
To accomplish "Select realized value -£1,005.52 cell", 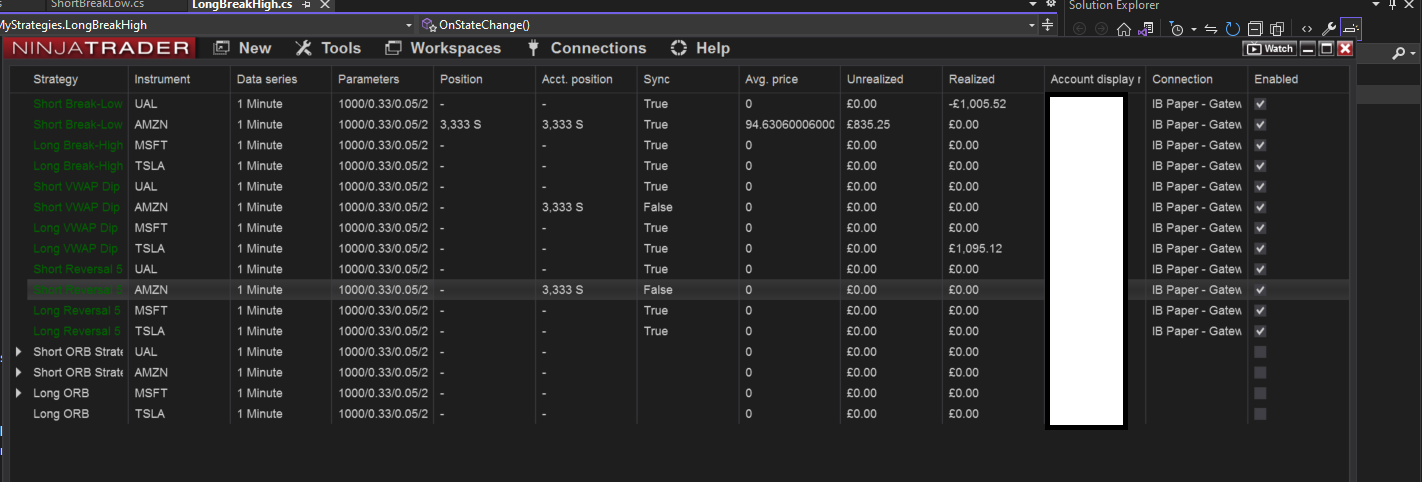I will 992,104.
